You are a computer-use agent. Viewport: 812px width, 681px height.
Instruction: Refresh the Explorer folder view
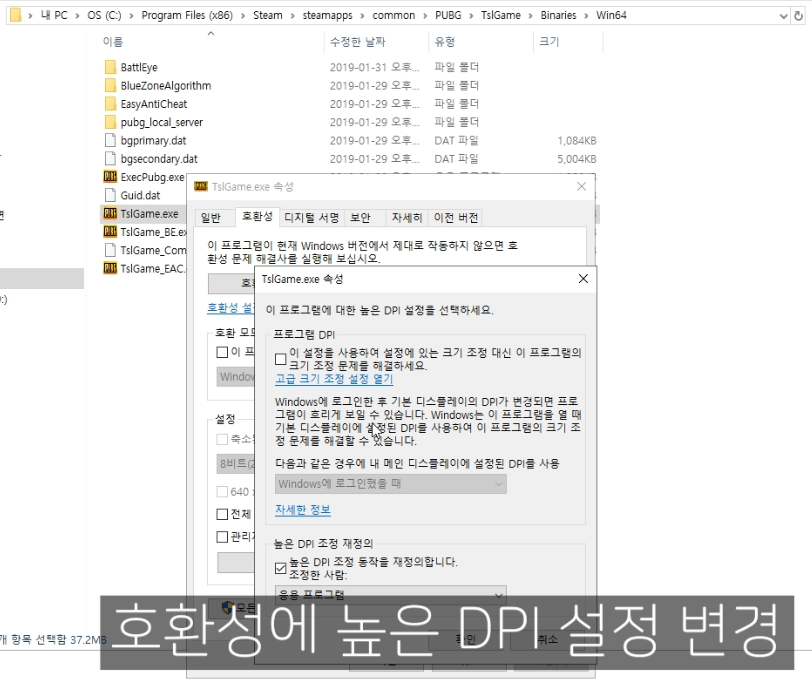(x=799, y=16)
